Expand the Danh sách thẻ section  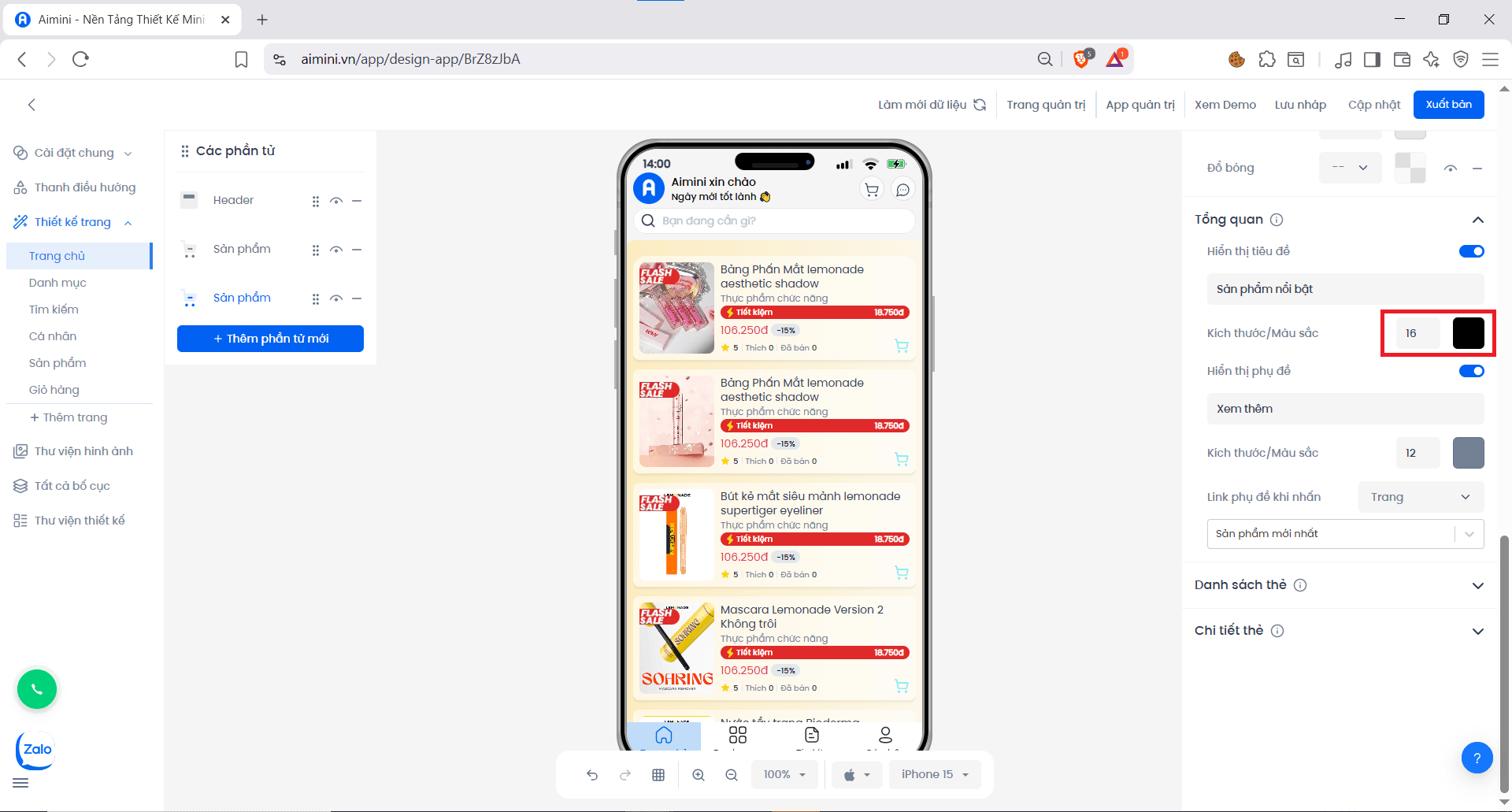tap(1477, 585)
